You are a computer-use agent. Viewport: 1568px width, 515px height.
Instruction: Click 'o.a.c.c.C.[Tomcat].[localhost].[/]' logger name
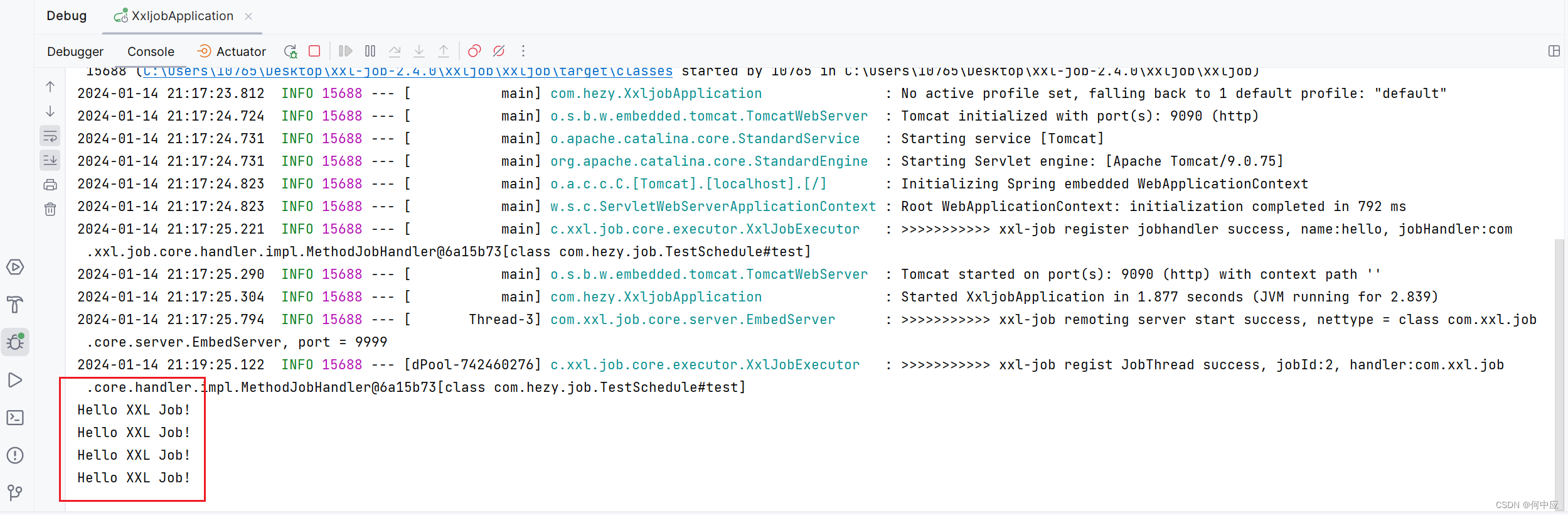(x=688, y=184)
